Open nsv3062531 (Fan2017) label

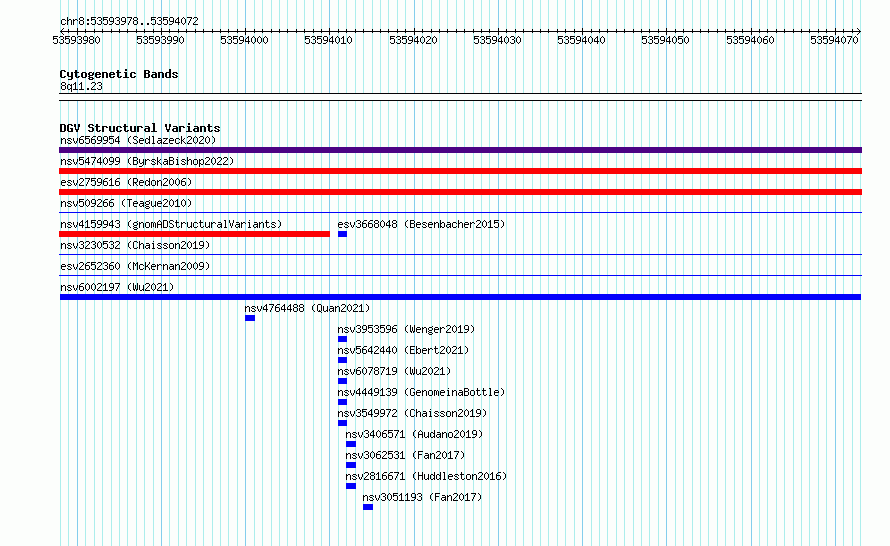[405, 455]
